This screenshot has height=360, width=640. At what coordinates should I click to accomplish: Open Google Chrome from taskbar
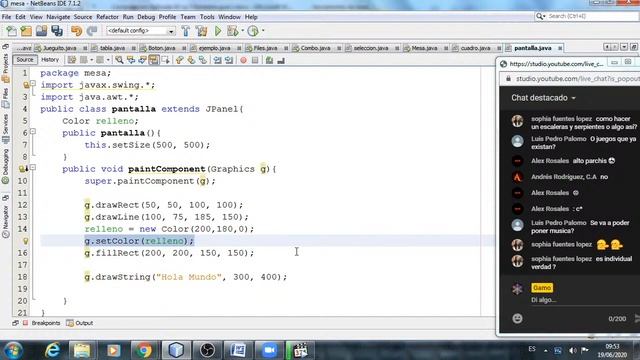point(144,350)
